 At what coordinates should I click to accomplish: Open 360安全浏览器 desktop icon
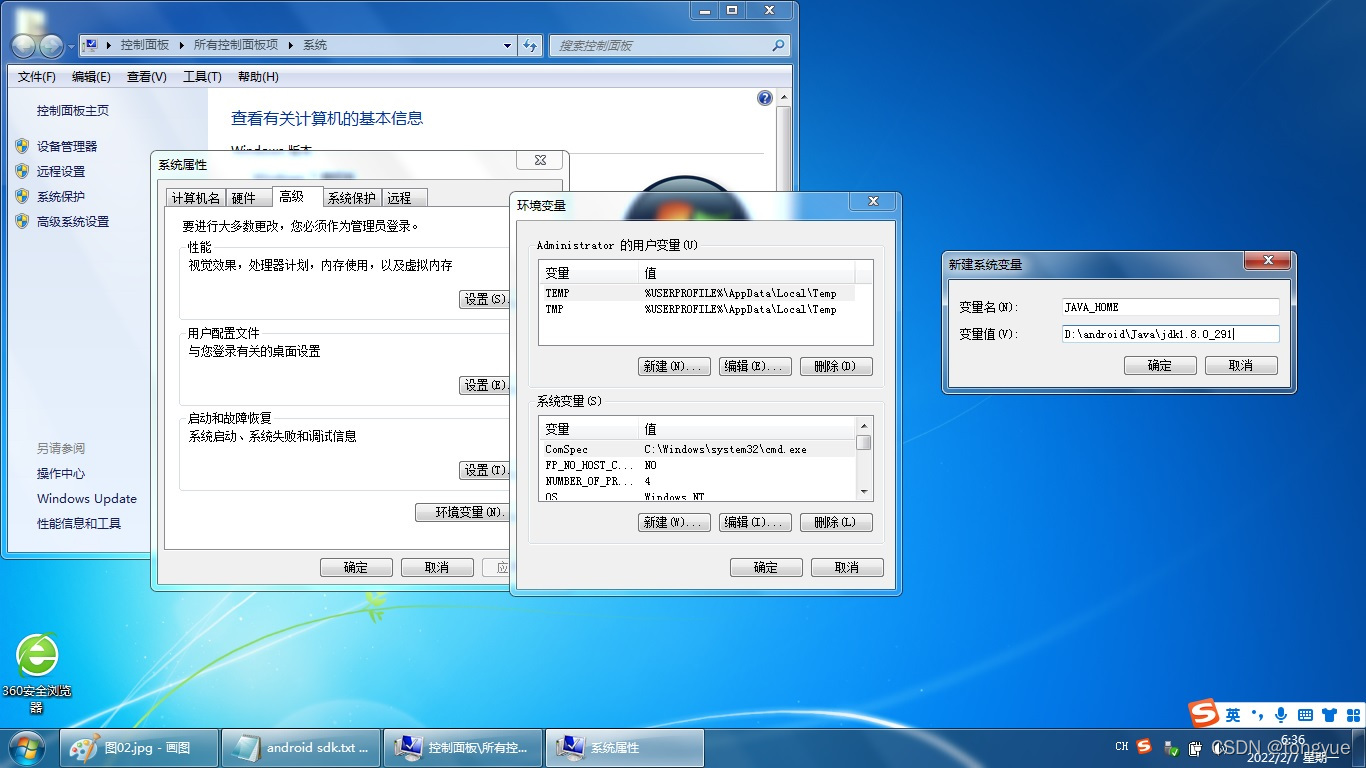(37, 673)
